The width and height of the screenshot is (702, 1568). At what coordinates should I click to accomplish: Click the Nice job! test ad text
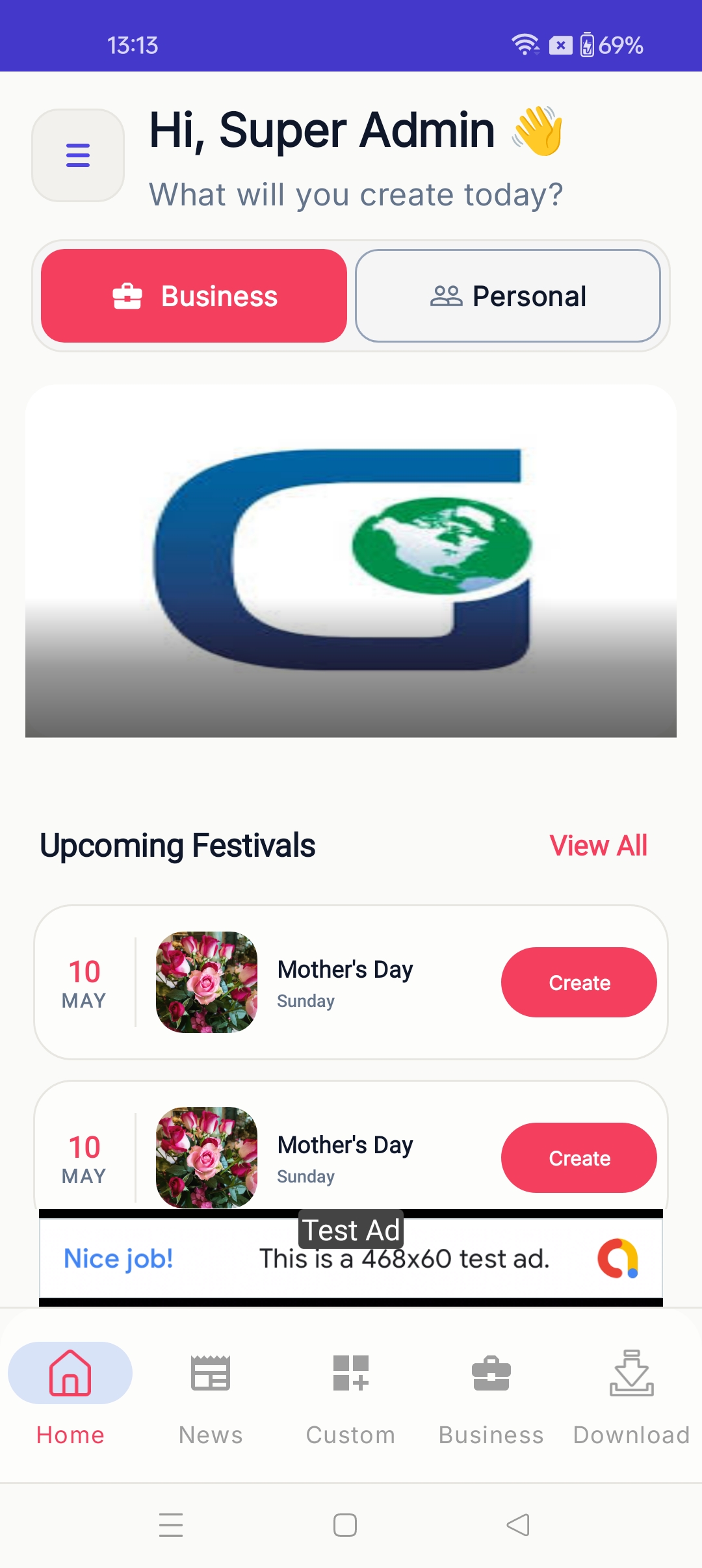118,1259
